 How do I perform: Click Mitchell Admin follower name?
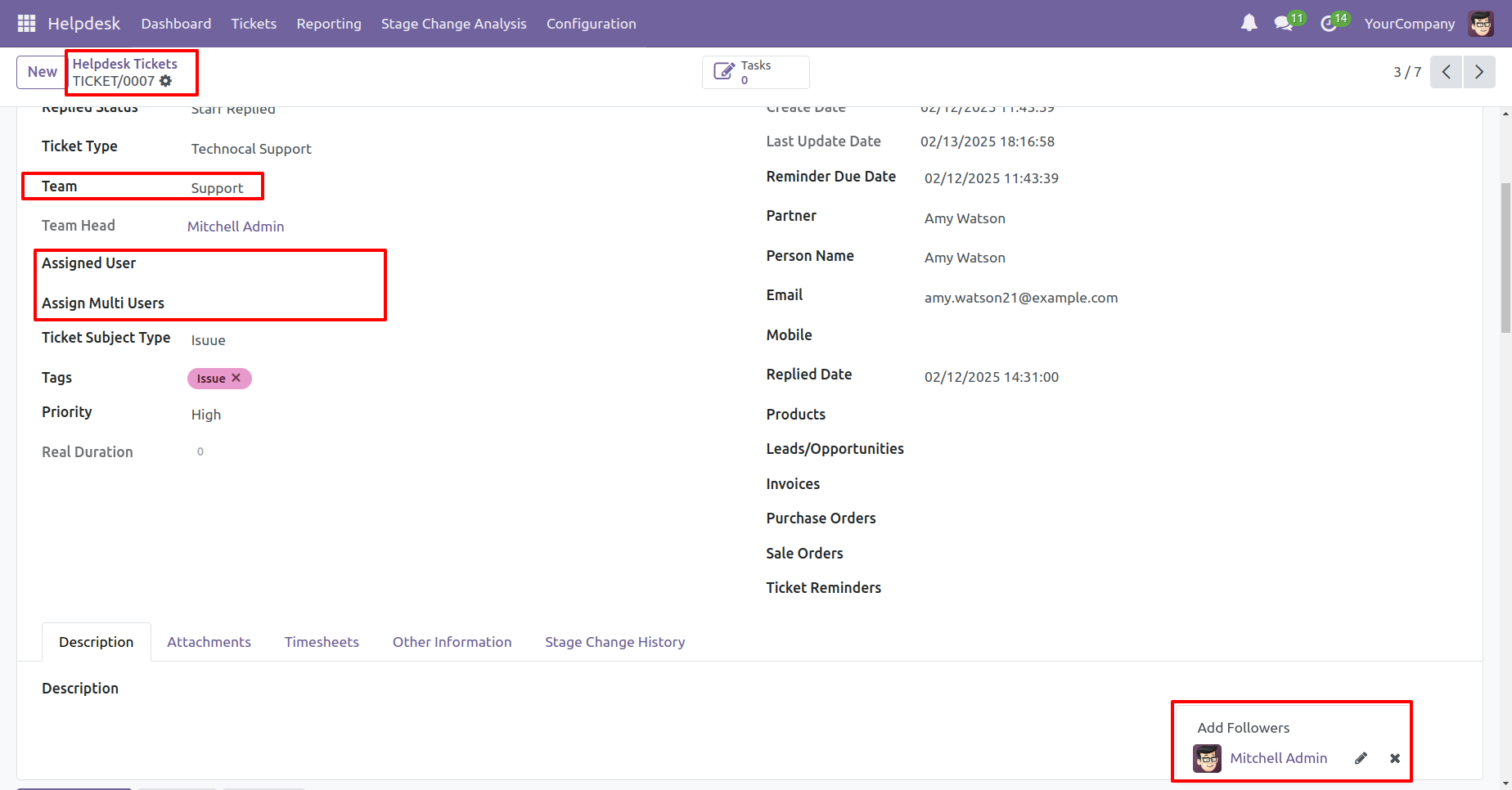pyautogui.click(x=1279, y=758)
